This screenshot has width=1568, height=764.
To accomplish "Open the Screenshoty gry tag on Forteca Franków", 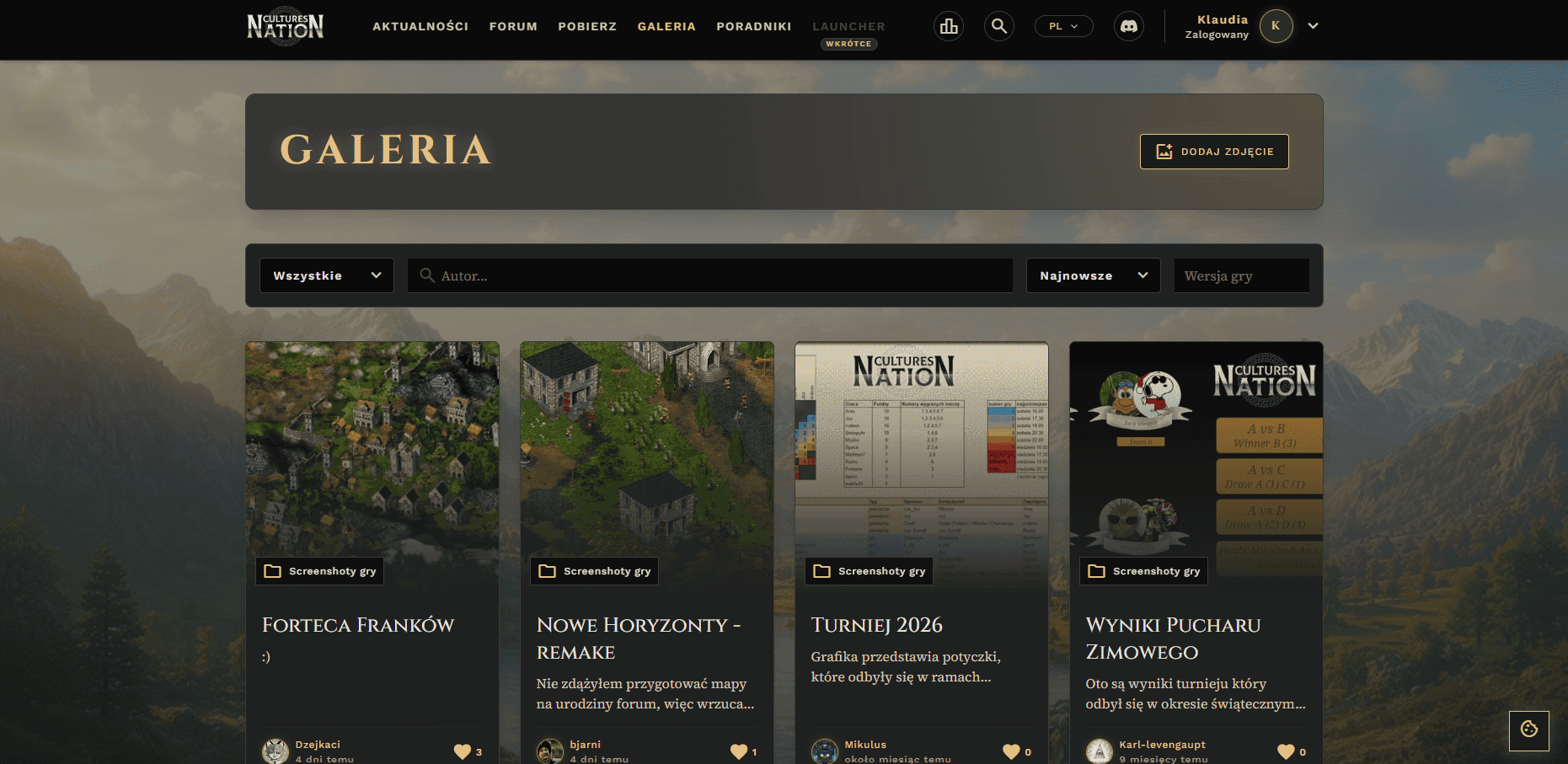I will [x=320, y=571].
